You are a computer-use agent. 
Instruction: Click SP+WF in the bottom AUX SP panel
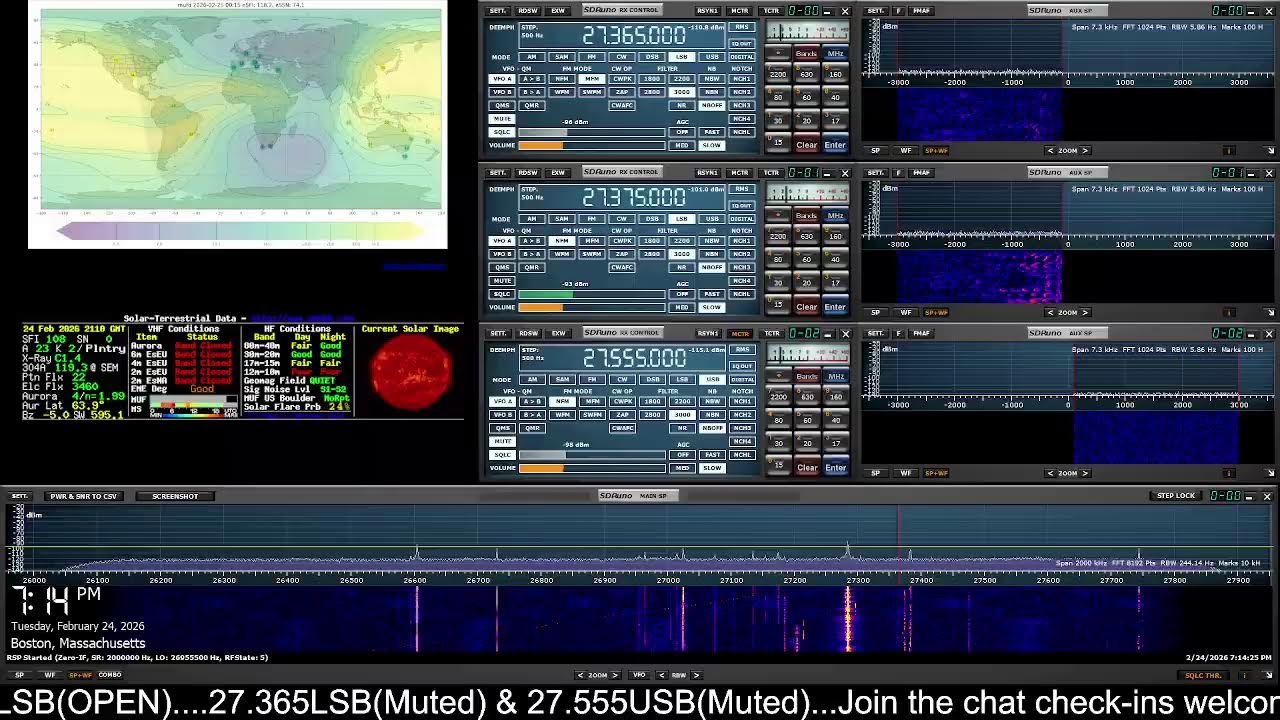coord(936,473)
